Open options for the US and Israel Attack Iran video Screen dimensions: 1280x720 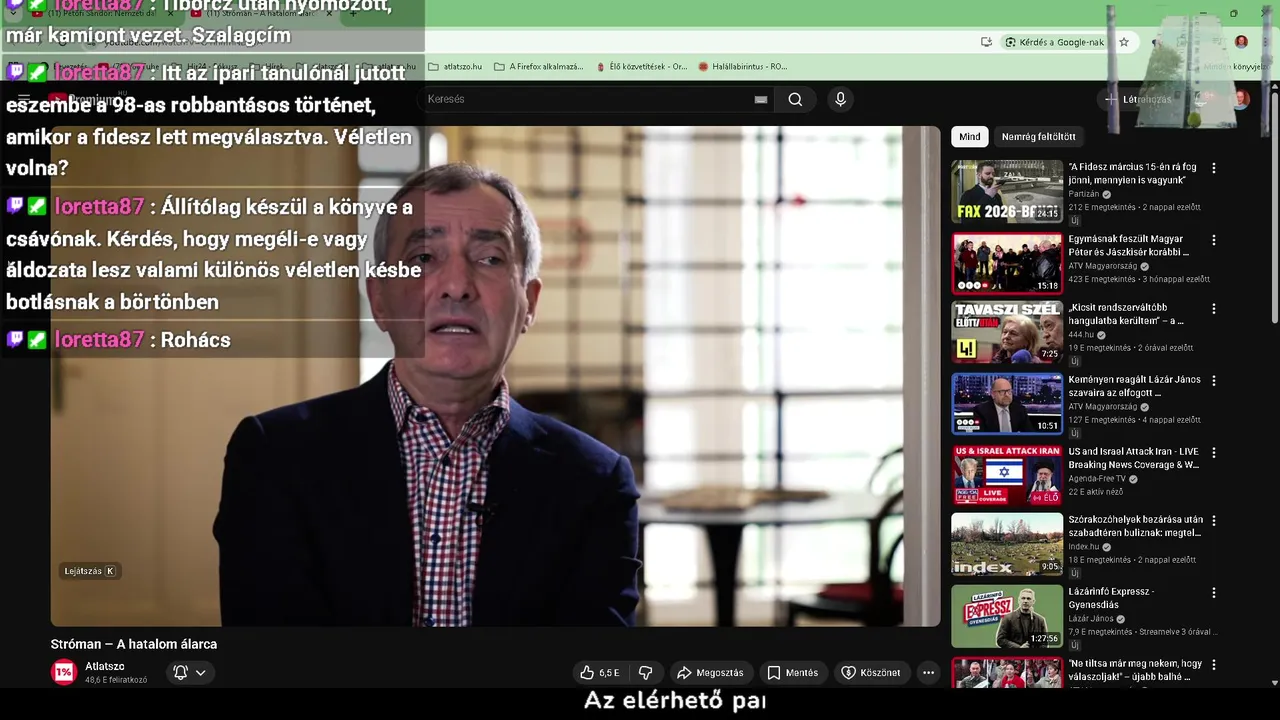coord(1214,452)
